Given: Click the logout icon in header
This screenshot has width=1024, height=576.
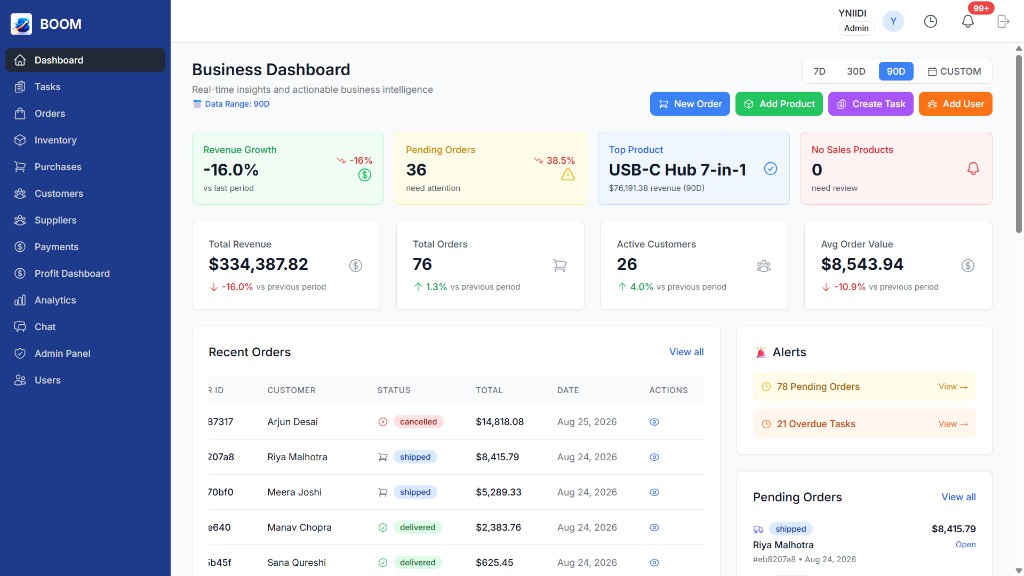Looking at the screenshot, I should point(1003,22).
